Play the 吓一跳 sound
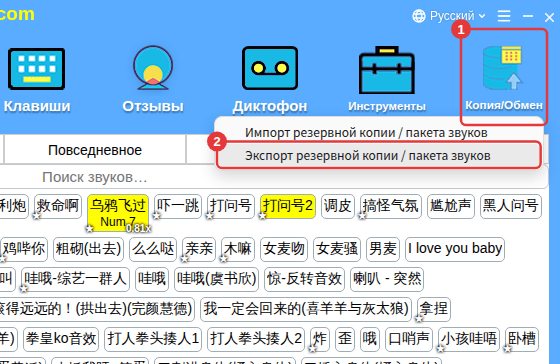The image size is (560, 364). (x=178, y=206)
